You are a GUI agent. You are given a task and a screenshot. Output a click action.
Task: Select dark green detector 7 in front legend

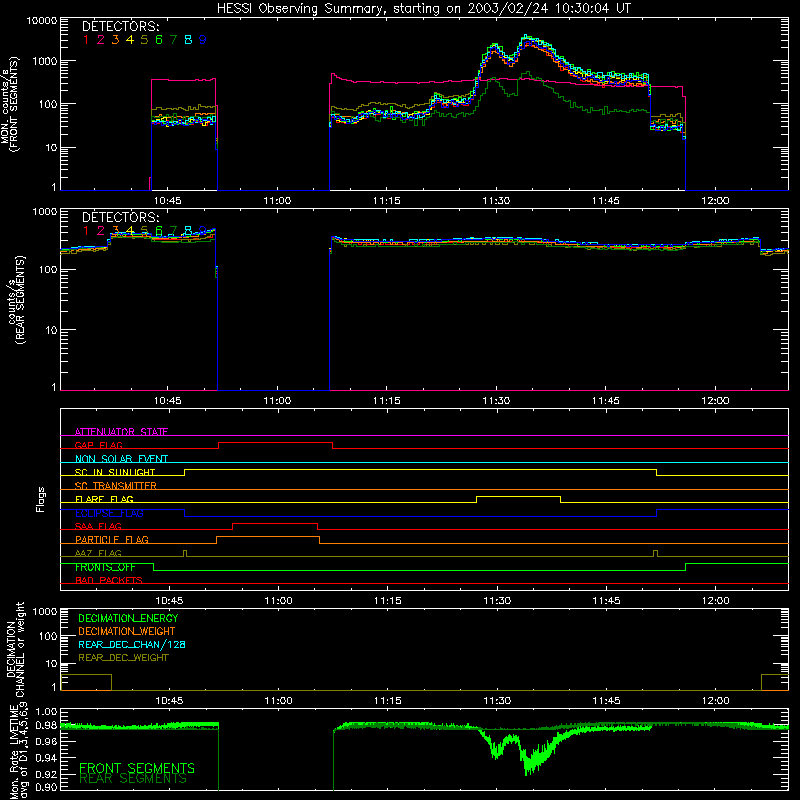point(173,40)
